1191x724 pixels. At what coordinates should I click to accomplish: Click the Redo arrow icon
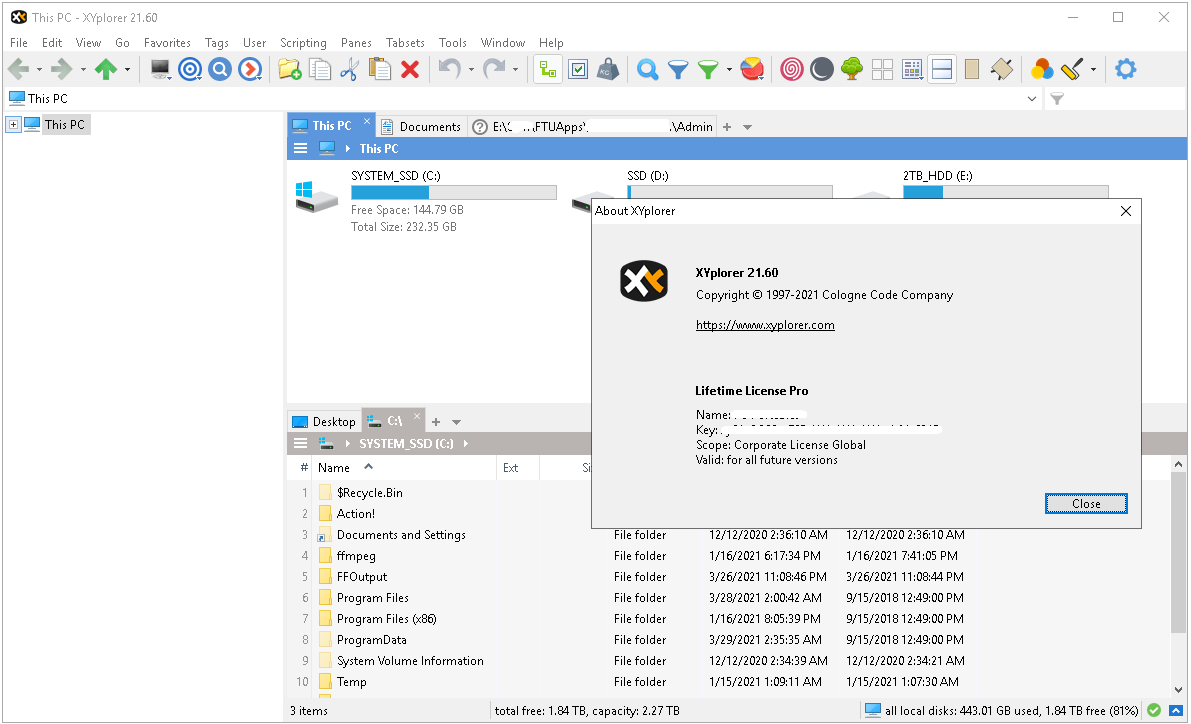tap(494, 69)
